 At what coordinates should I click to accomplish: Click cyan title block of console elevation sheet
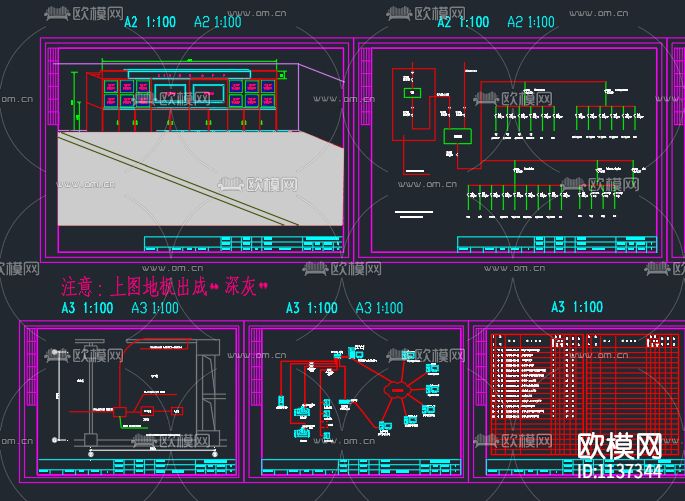click(x=243, y=244)
